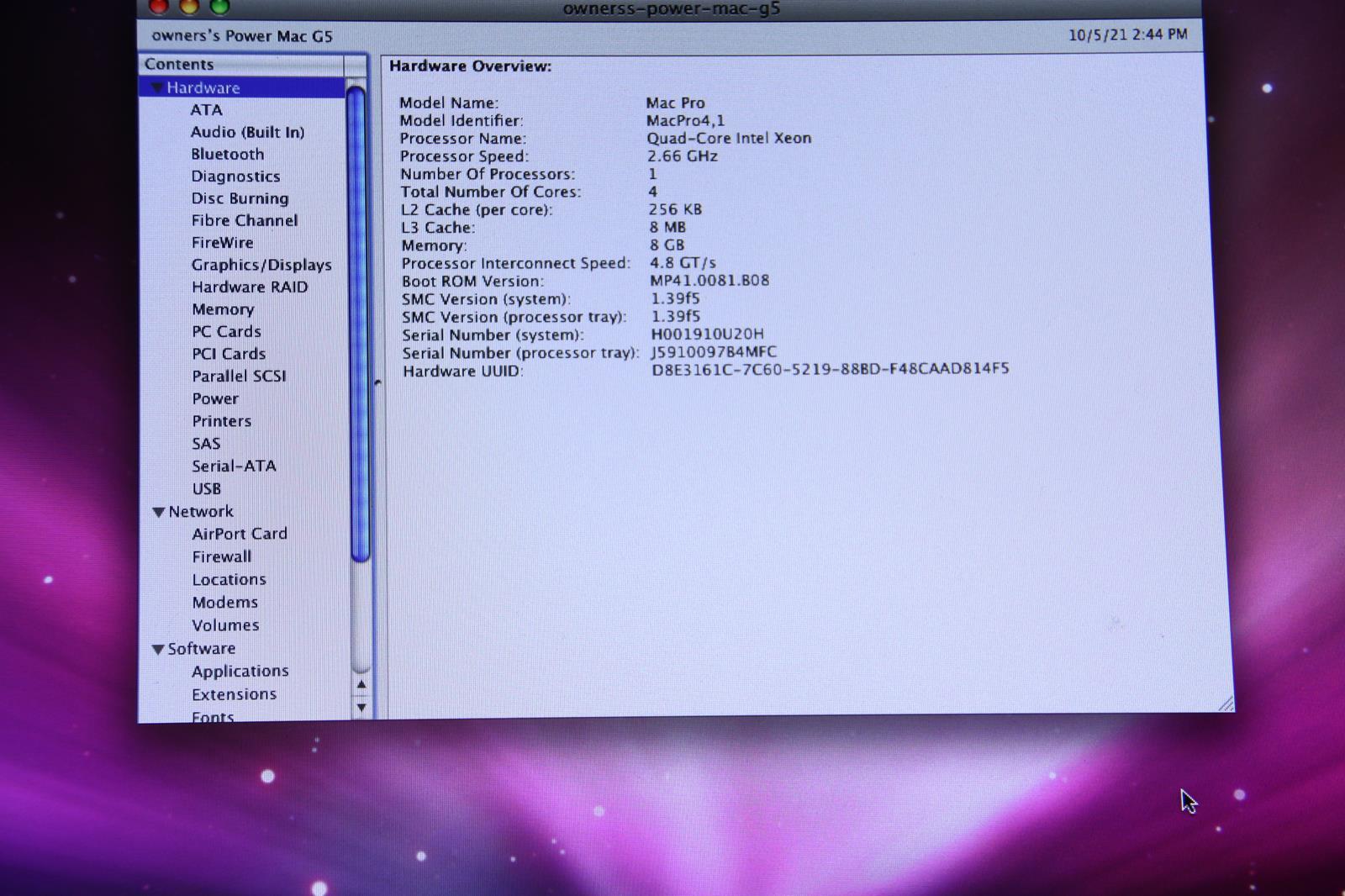
Task: Click the blue sidebar scrollbar thumb
Action: [x=358, y=324]
